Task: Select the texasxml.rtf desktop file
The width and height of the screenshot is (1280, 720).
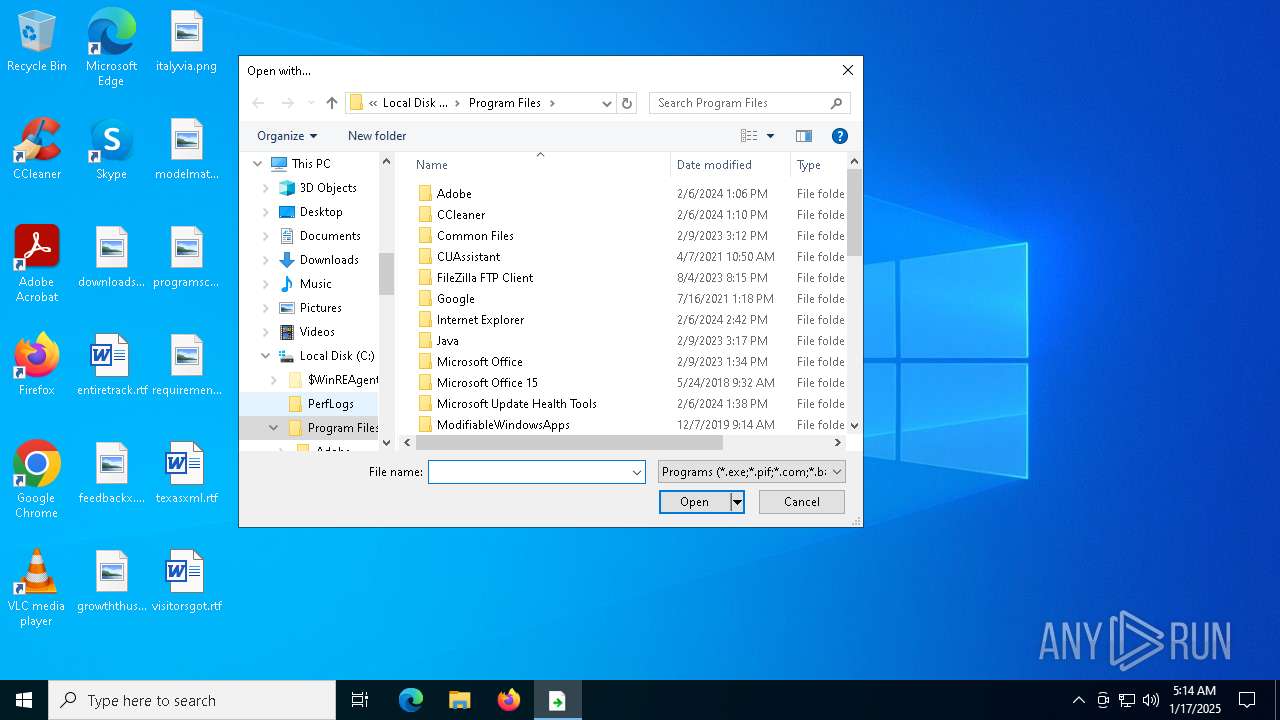Action: click(x=186, y=473)
